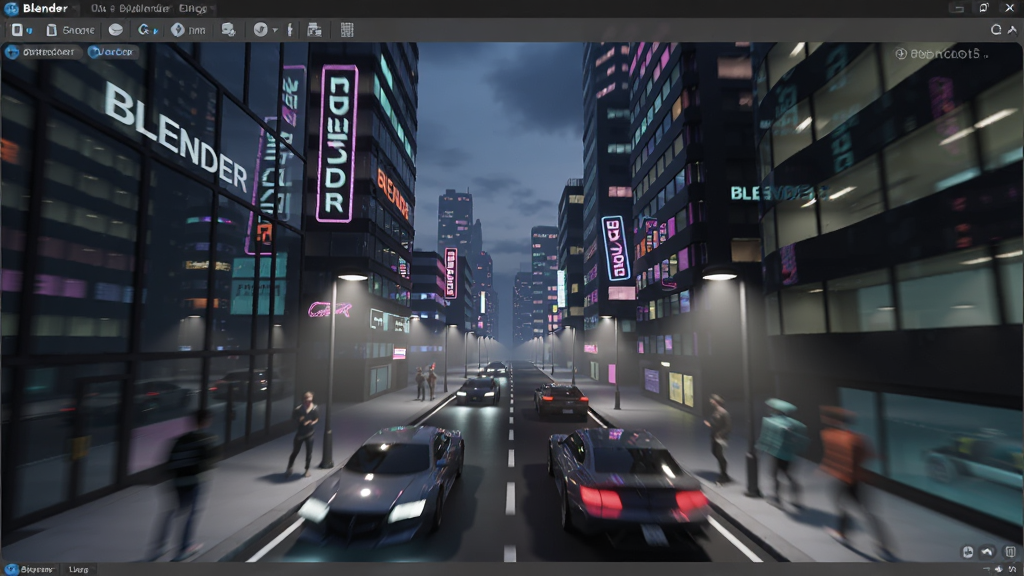
Task: Click the diamond icon labeled nnn
Action: [x=187, y=30]
